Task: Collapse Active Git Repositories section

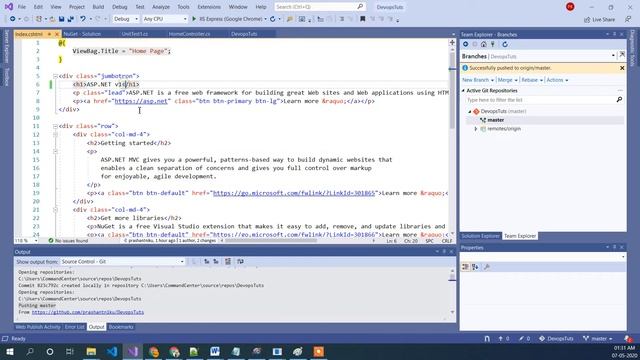Action: tap(463, 91)
